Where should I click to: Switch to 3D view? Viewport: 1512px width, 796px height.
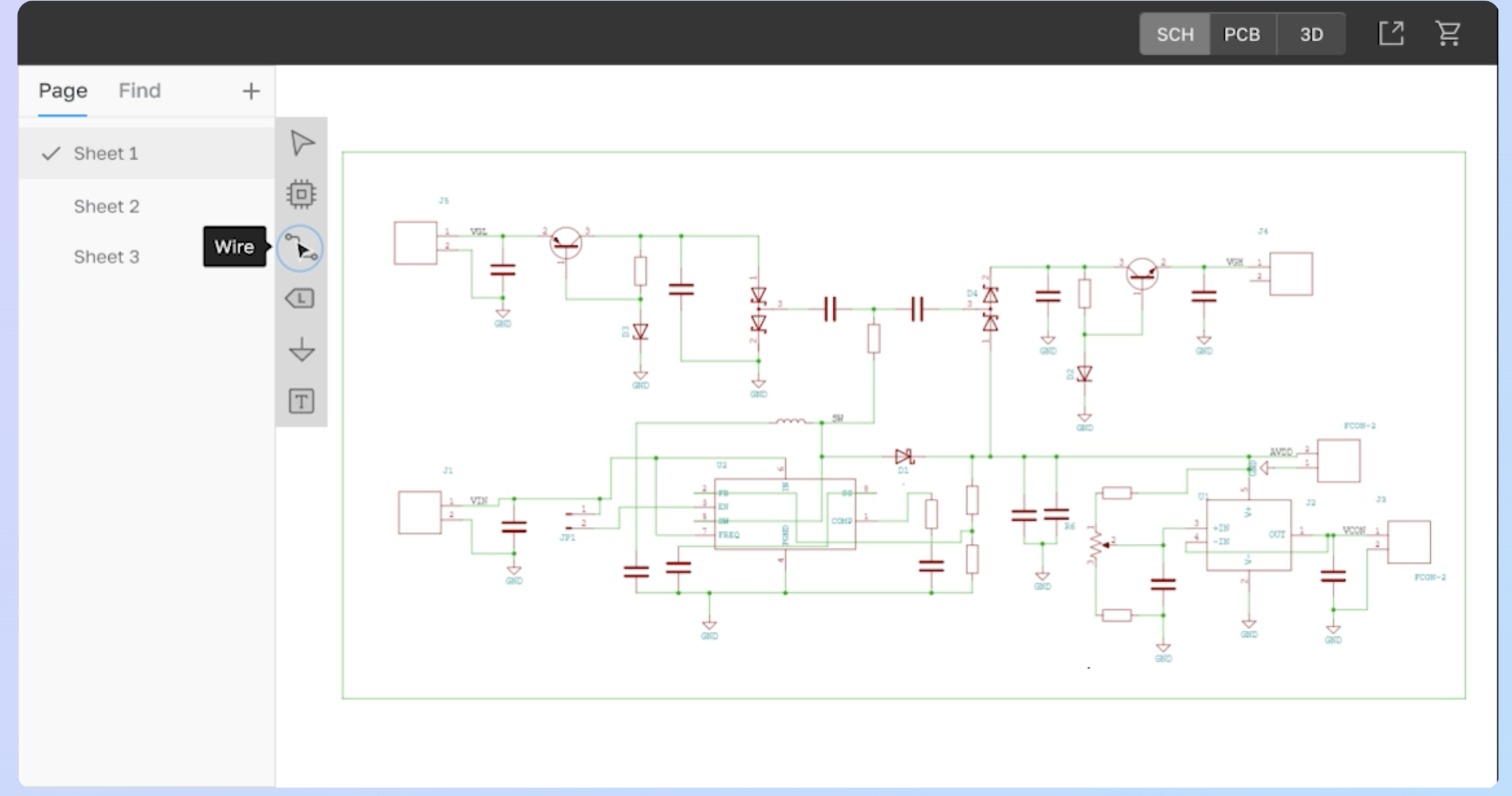[1311, 34]
